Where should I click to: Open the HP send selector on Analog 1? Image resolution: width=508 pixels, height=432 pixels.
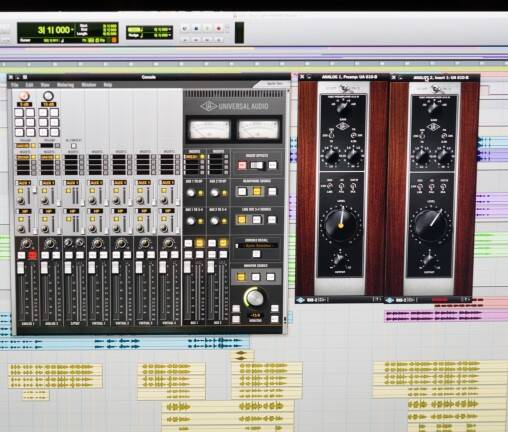coord(24,211)
